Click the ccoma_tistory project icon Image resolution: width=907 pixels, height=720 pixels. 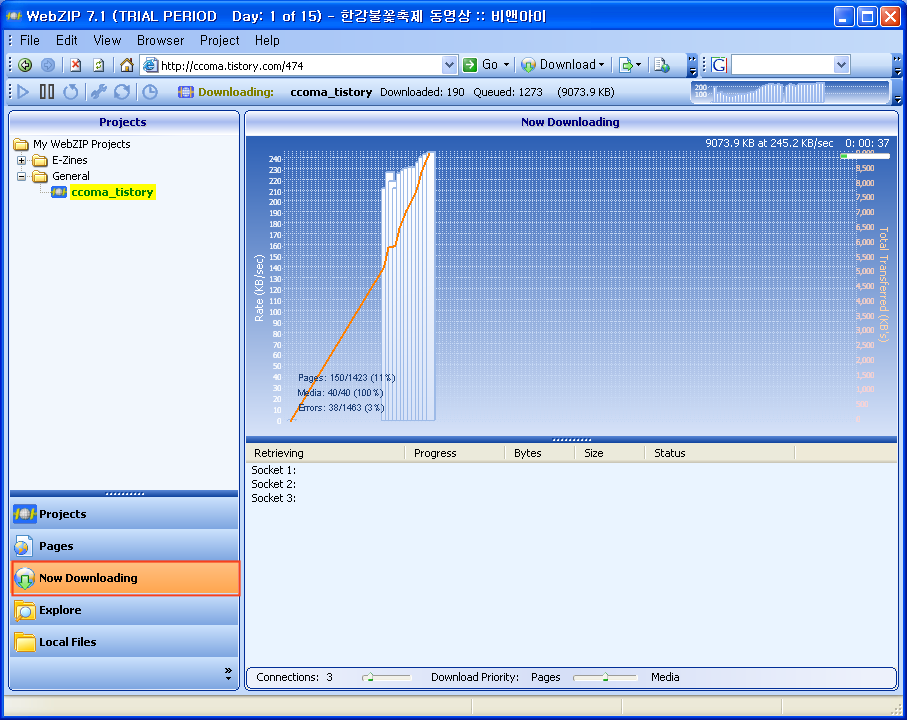(58, 192)
